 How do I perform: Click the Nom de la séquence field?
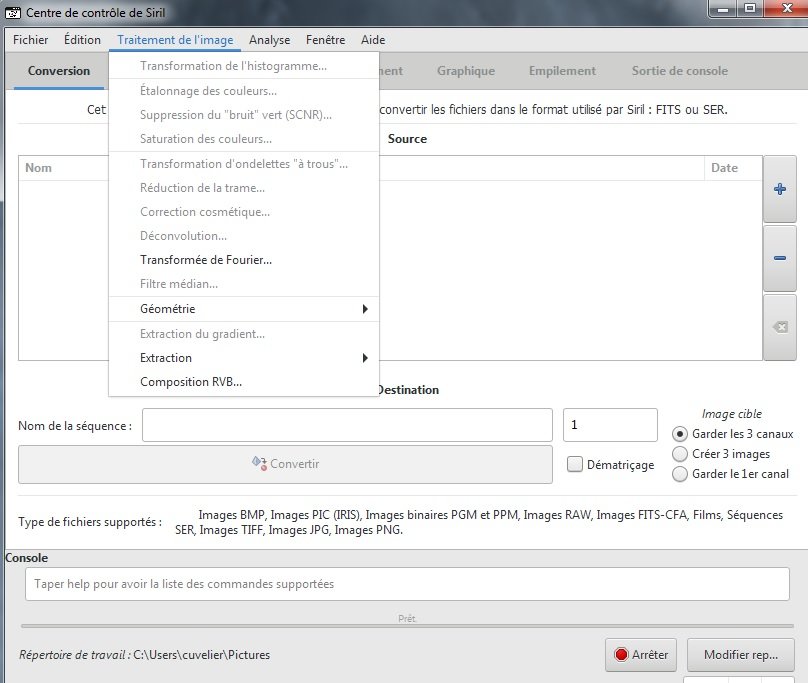(347, 425)
